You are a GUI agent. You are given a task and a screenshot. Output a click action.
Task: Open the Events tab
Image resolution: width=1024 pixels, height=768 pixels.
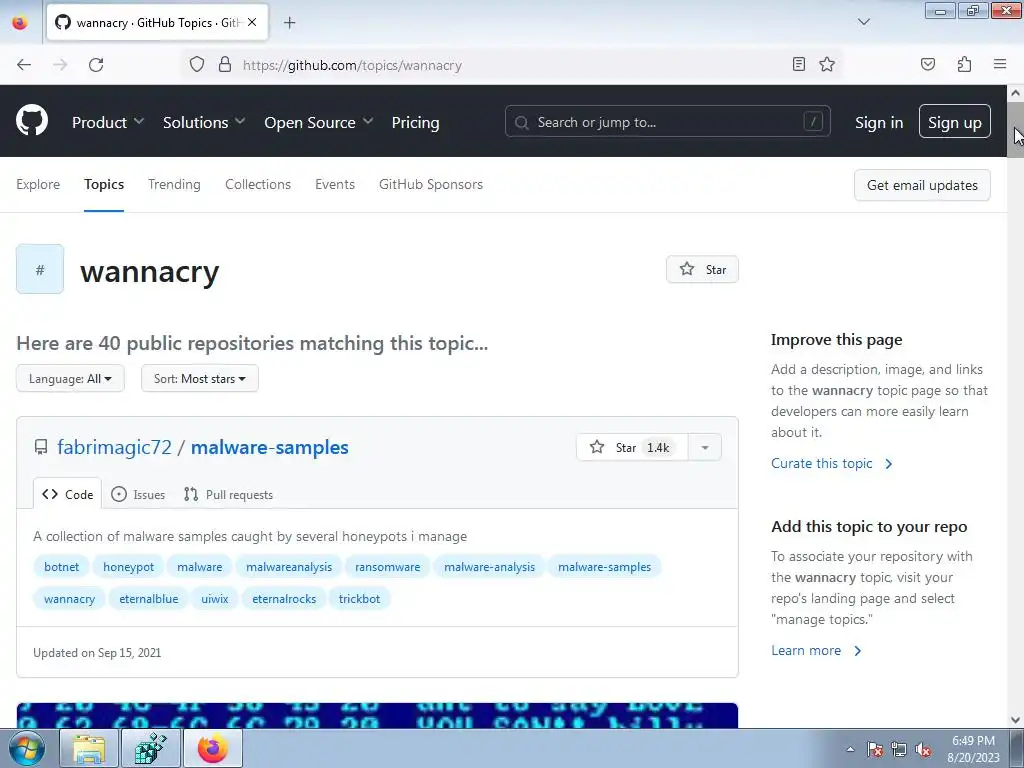(335, 184)
